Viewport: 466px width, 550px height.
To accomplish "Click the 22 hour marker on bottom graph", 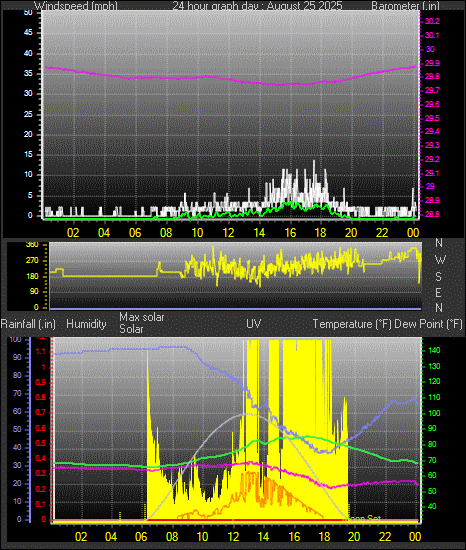I will 385,537.
